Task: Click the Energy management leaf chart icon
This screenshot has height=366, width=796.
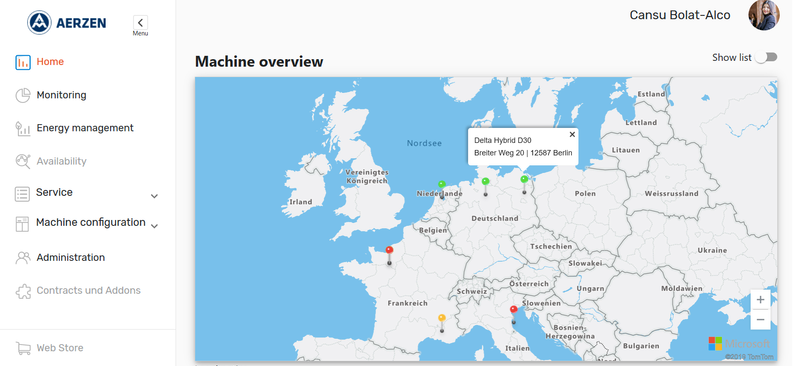Action: (x=23, y=128)
